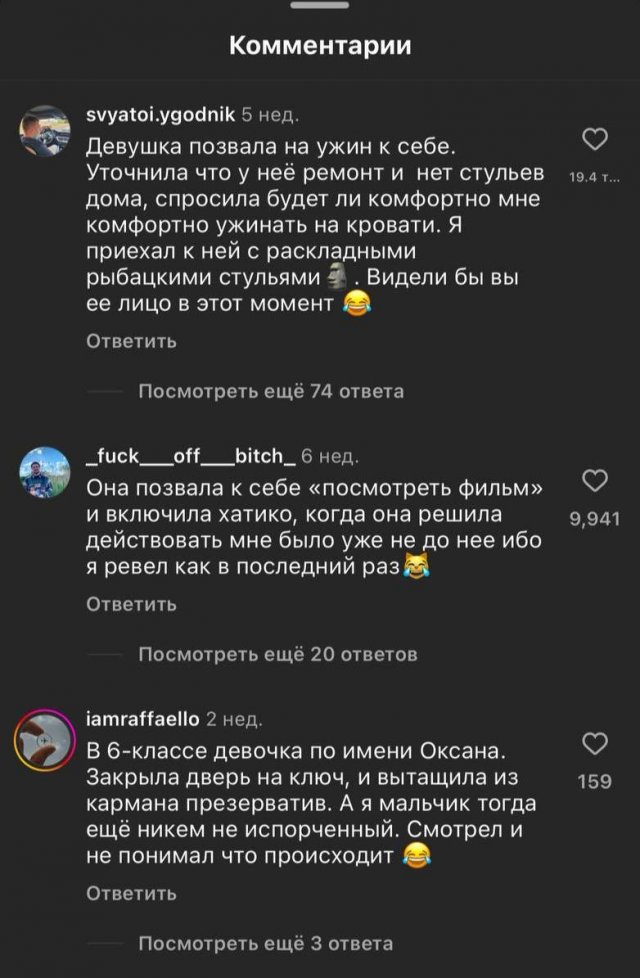Tap the Комментарии sheet title

point(320,46)
